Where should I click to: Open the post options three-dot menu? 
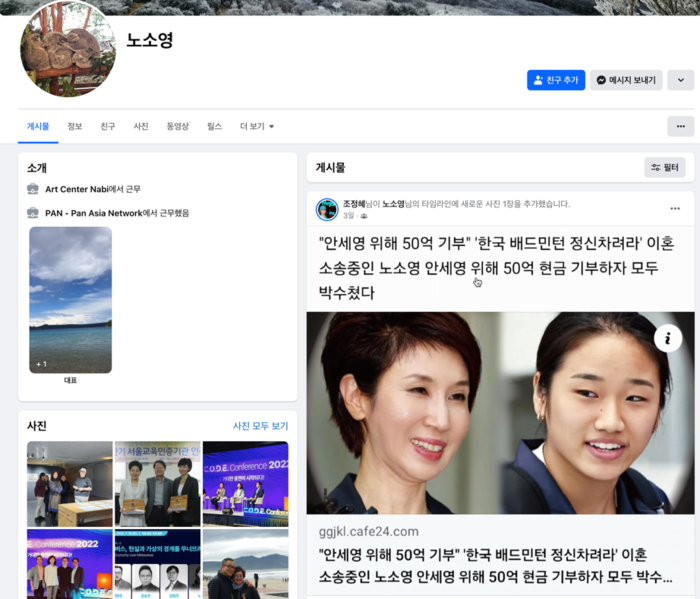point(675,208)
